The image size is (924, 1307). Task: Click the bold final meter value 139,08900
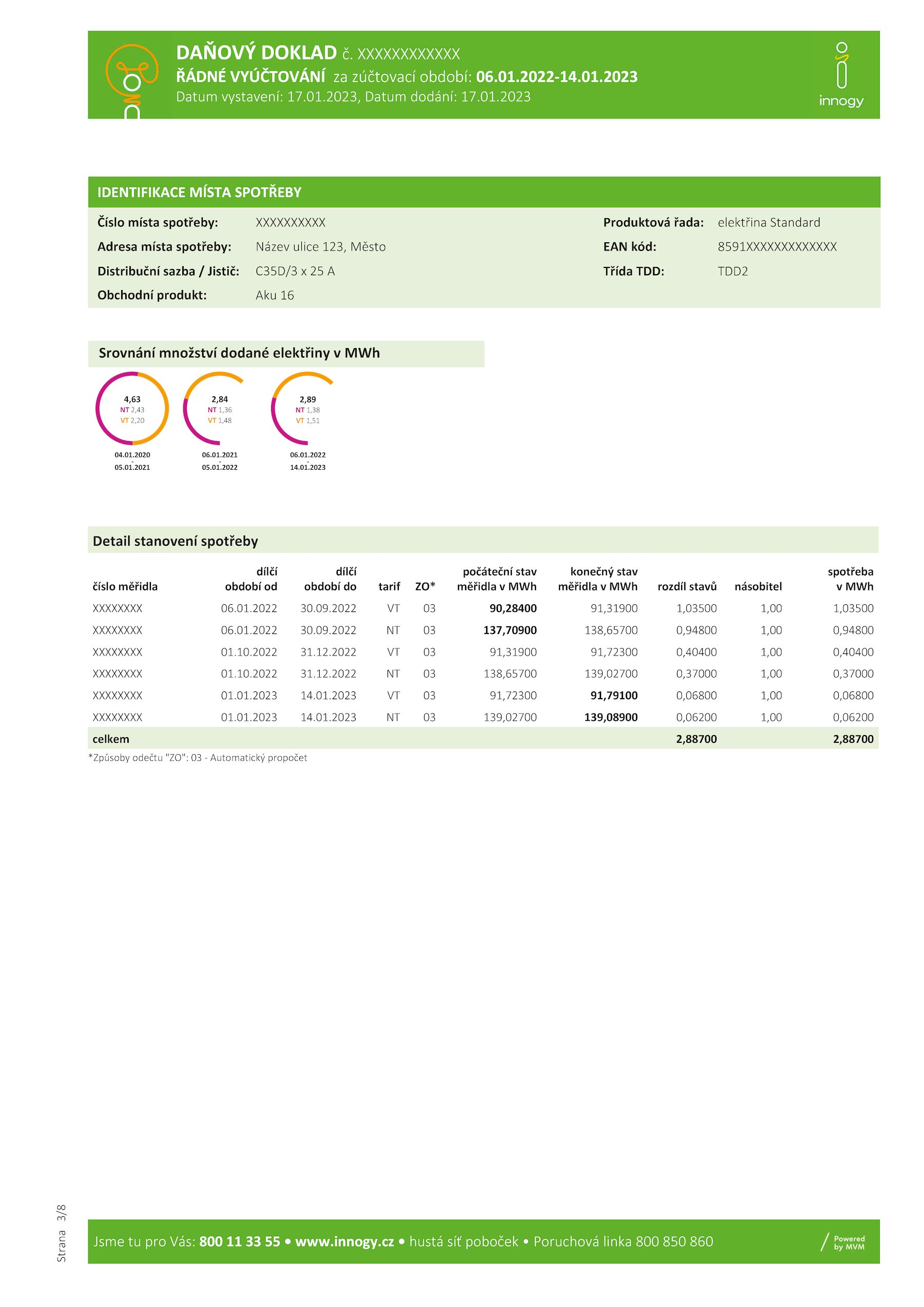click(x=610, y=717)
